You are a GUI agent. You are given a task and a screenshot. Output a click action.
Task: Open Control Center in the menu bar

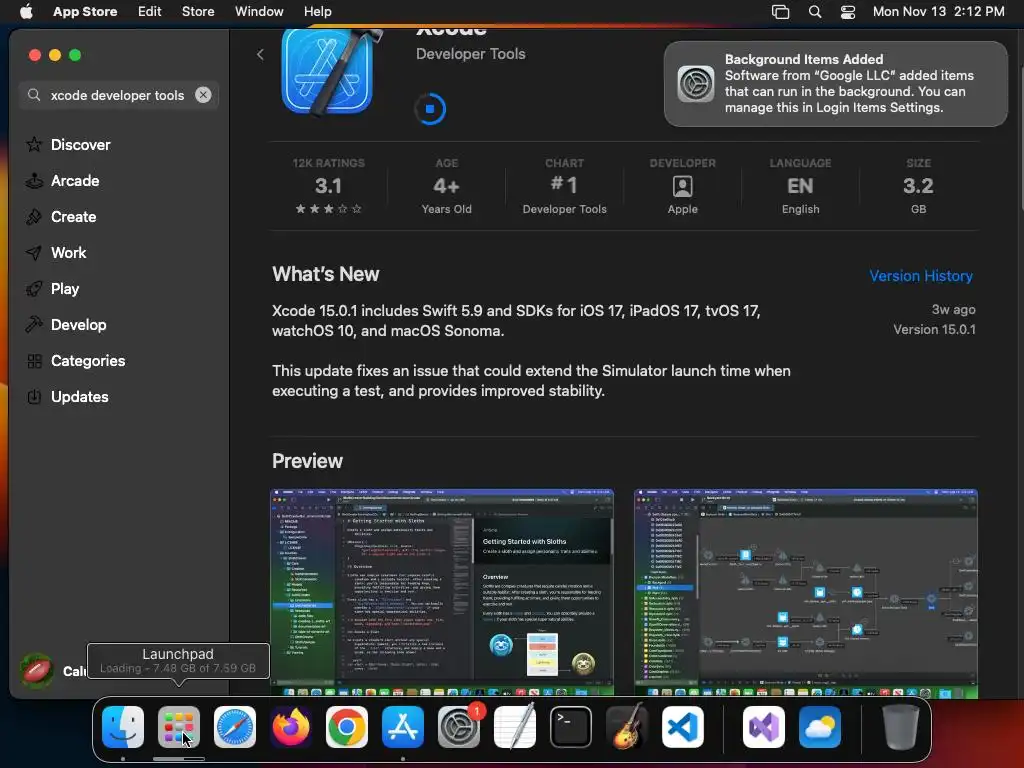[x=848, y=11]
